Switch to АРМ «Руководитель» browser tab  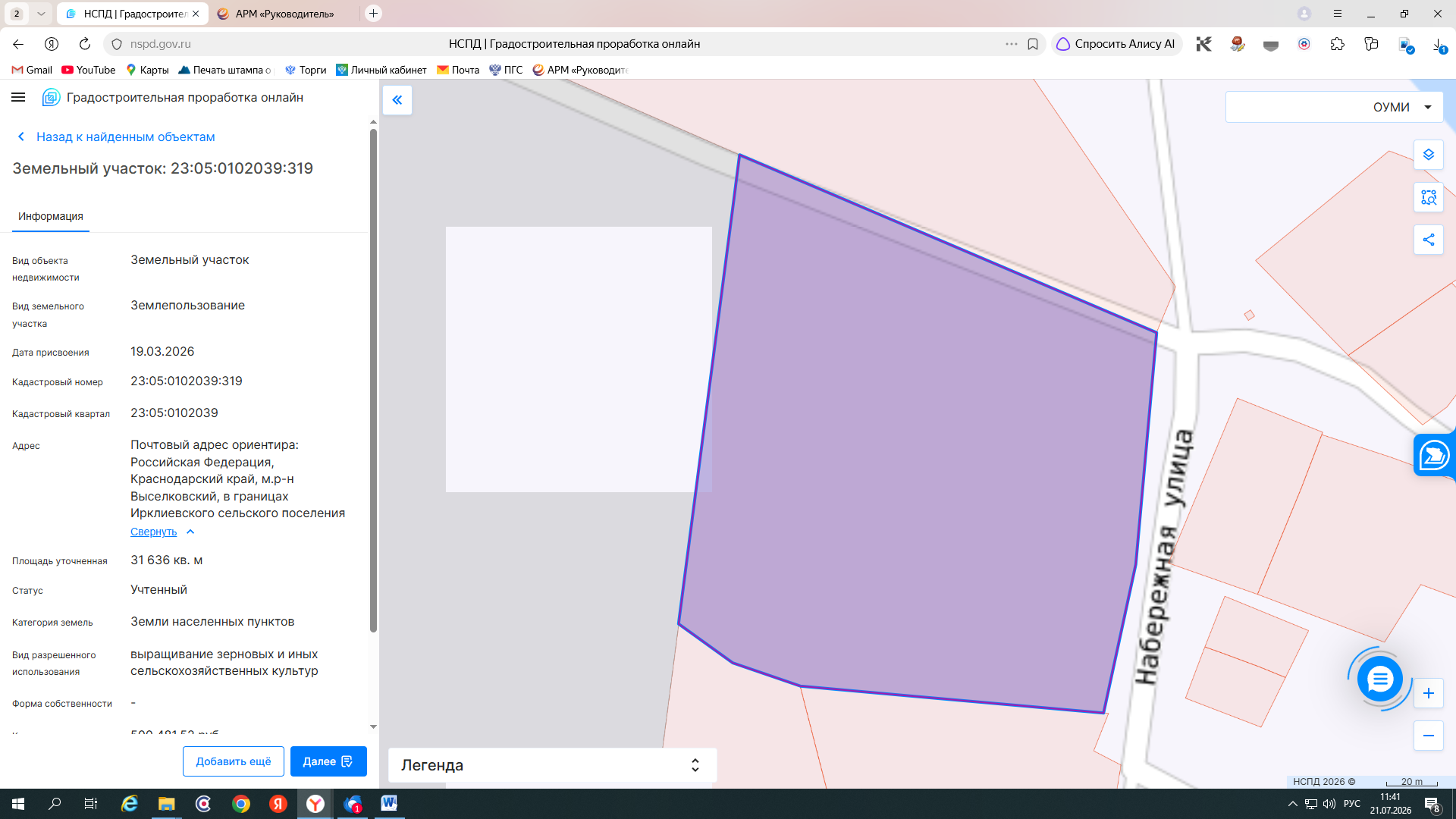click(284, 14)
